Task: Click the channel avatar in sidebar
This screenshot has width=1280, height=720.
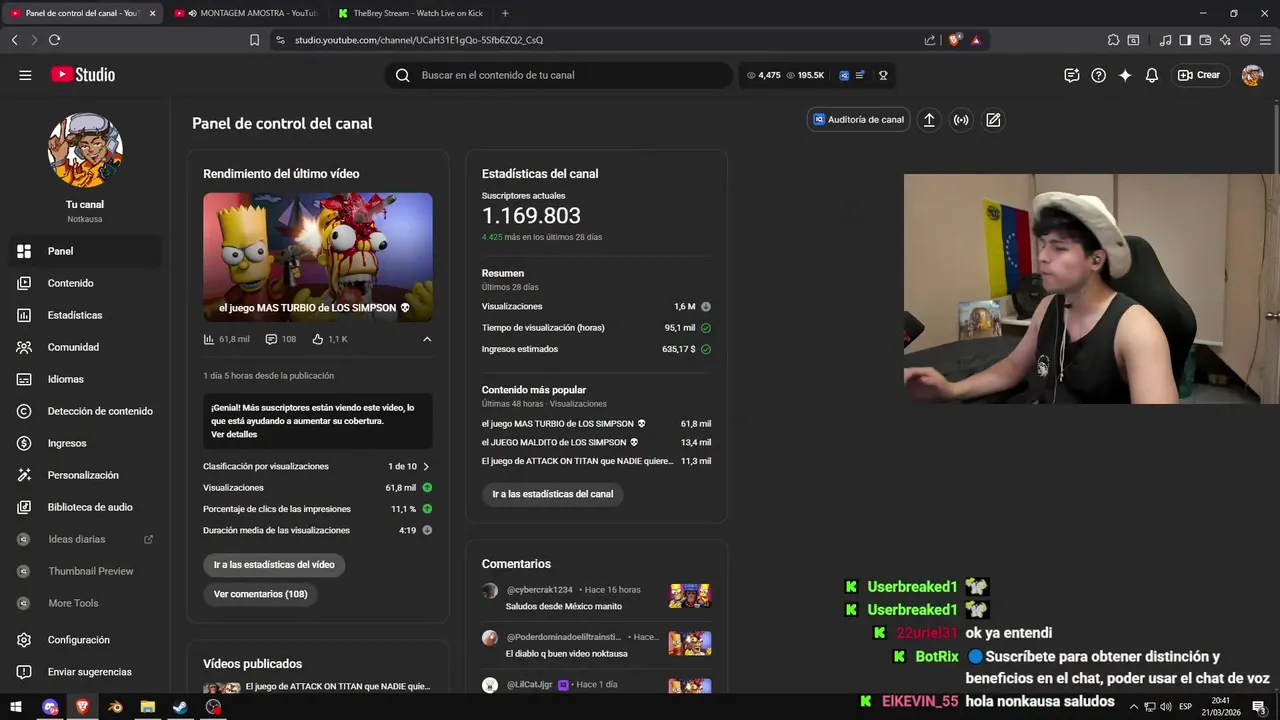Action: pos(85,150)
